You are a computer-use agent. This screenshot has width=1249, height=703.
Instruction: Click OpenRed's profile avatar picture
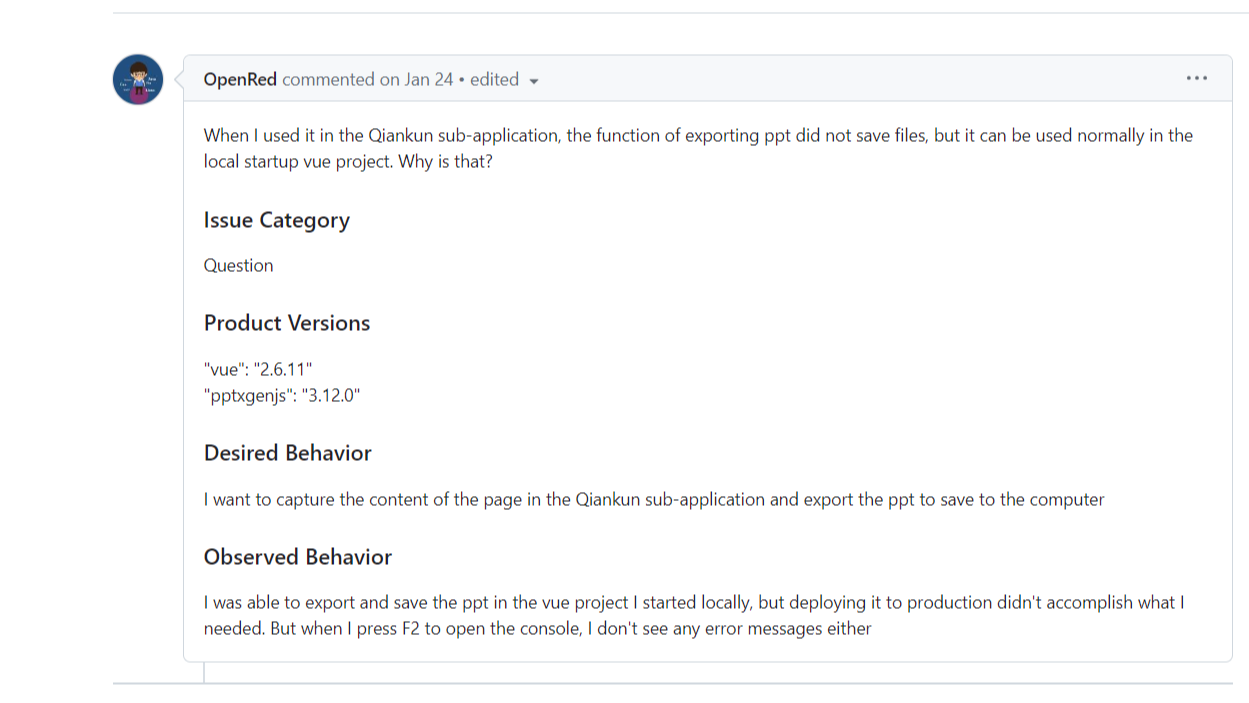click(x=138, y=80)
